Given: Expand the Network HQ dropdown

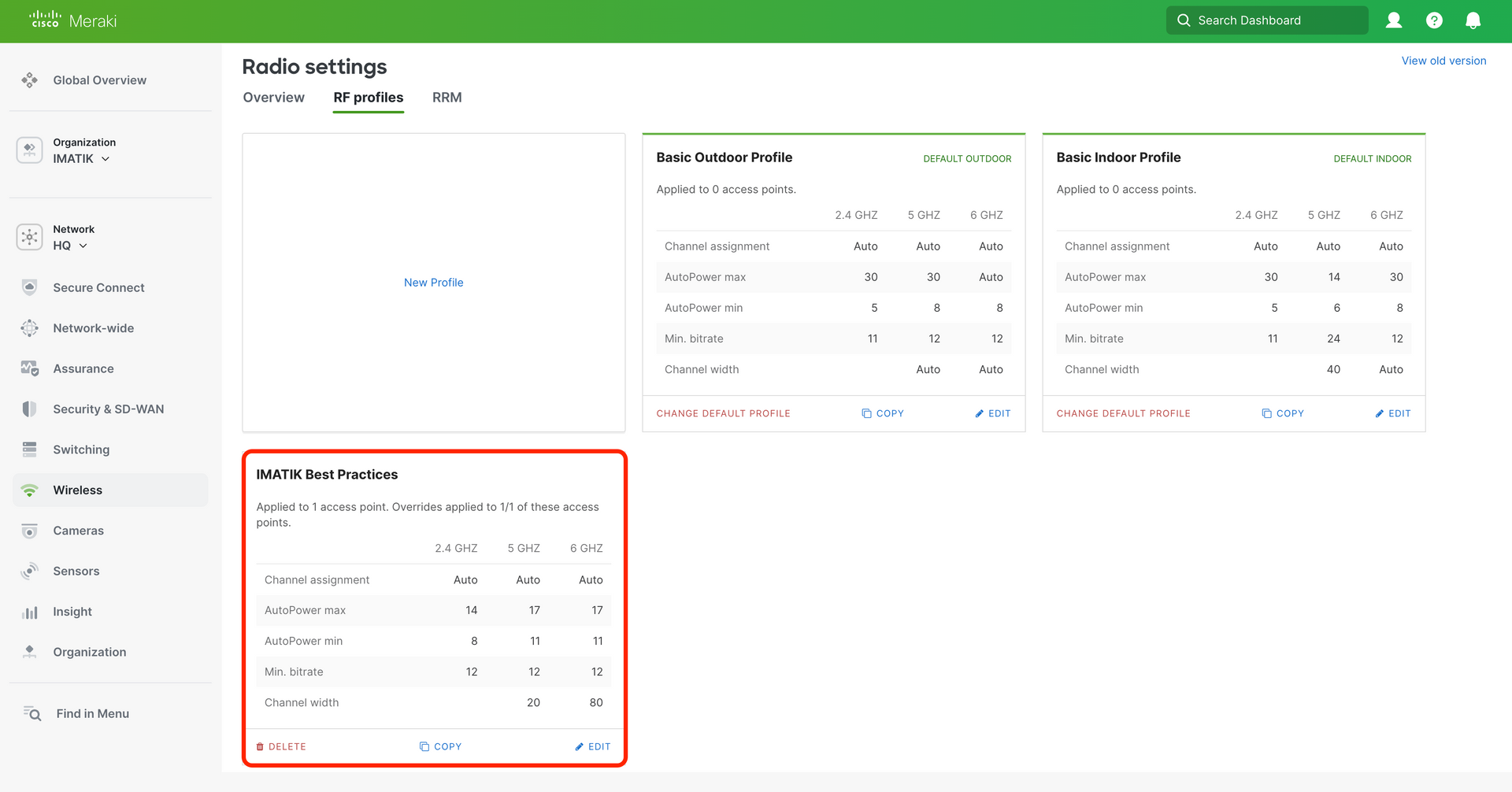Looking at the screenshot, I should (70, 246).
